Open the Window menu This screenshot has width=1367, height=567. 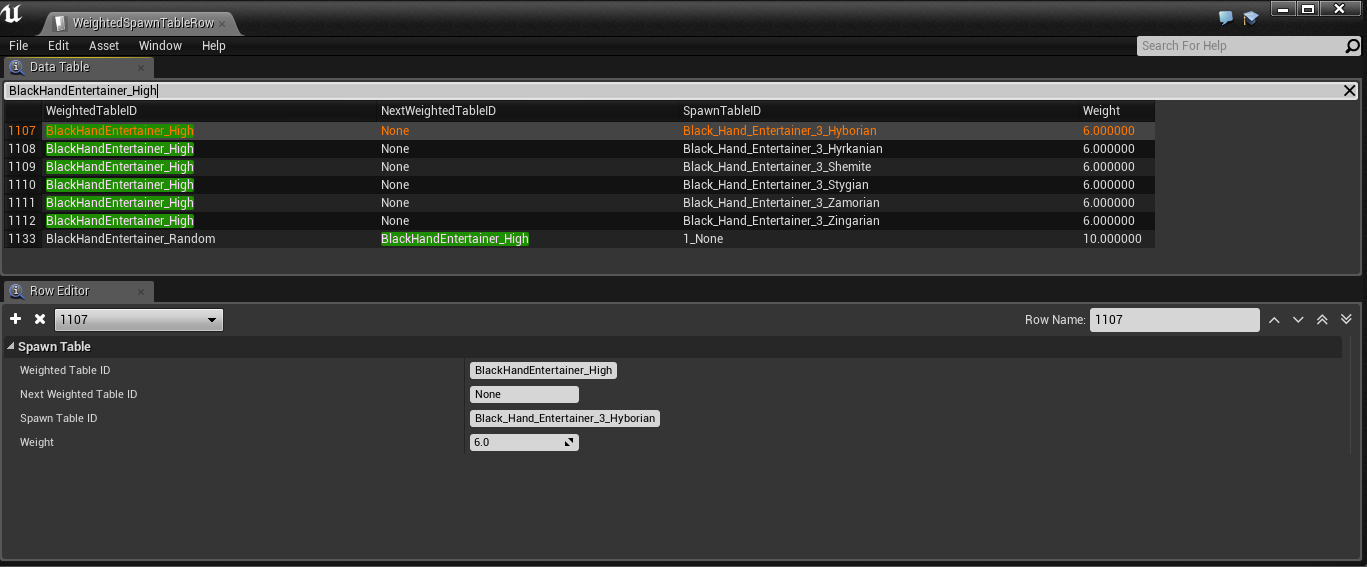(x=160, y=46)
